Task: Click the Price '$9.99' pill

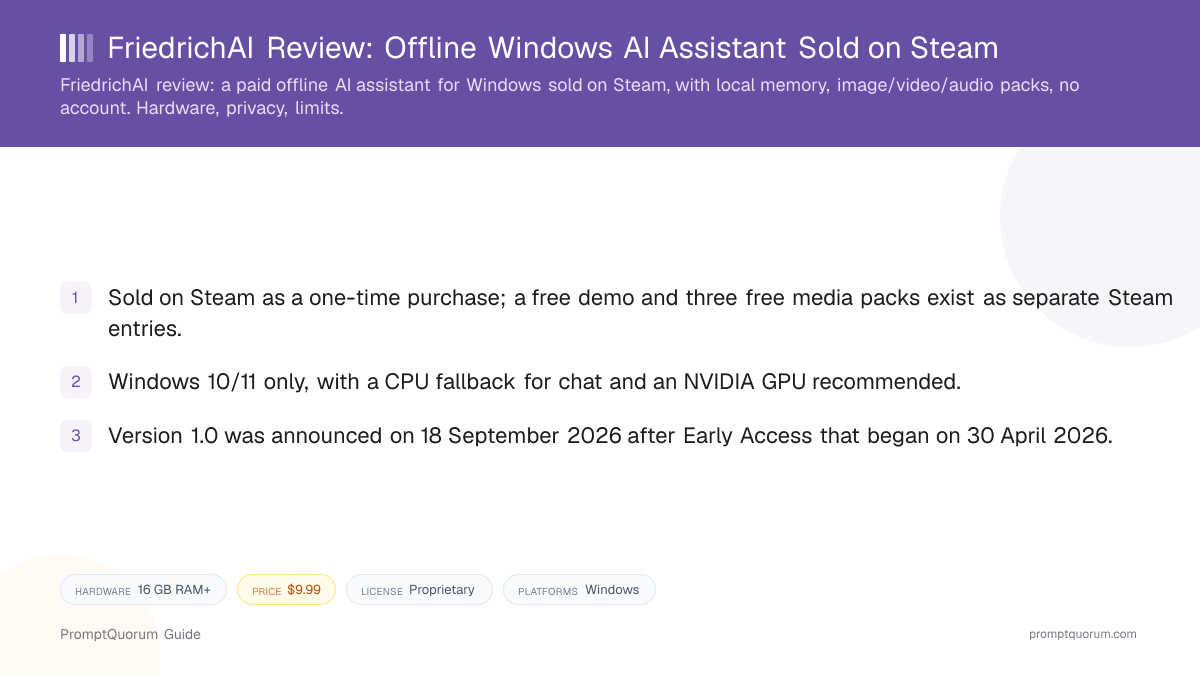Action: click(x=286, y=590)
